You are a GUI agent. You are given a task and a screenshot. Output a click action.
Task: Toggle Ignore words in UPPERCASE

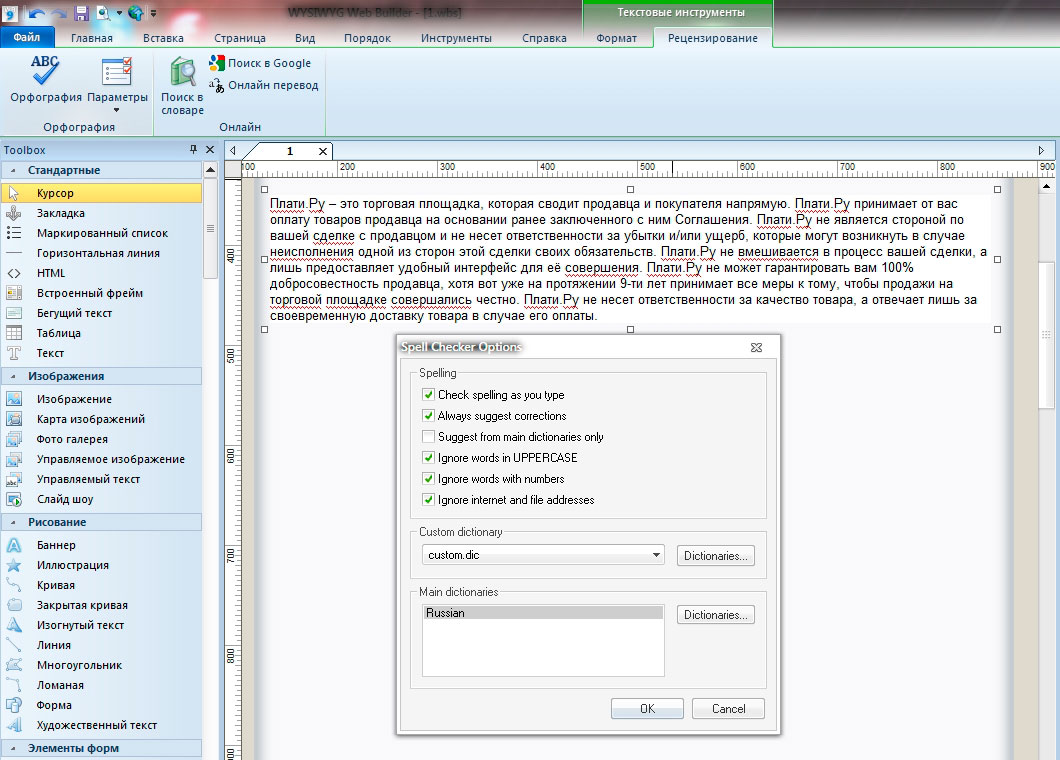click(428, 457)
